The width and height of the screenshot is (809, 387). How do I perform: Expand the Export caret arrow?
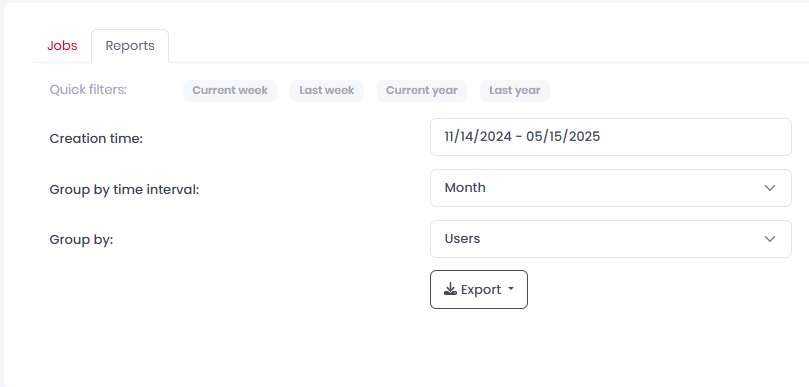511,289
